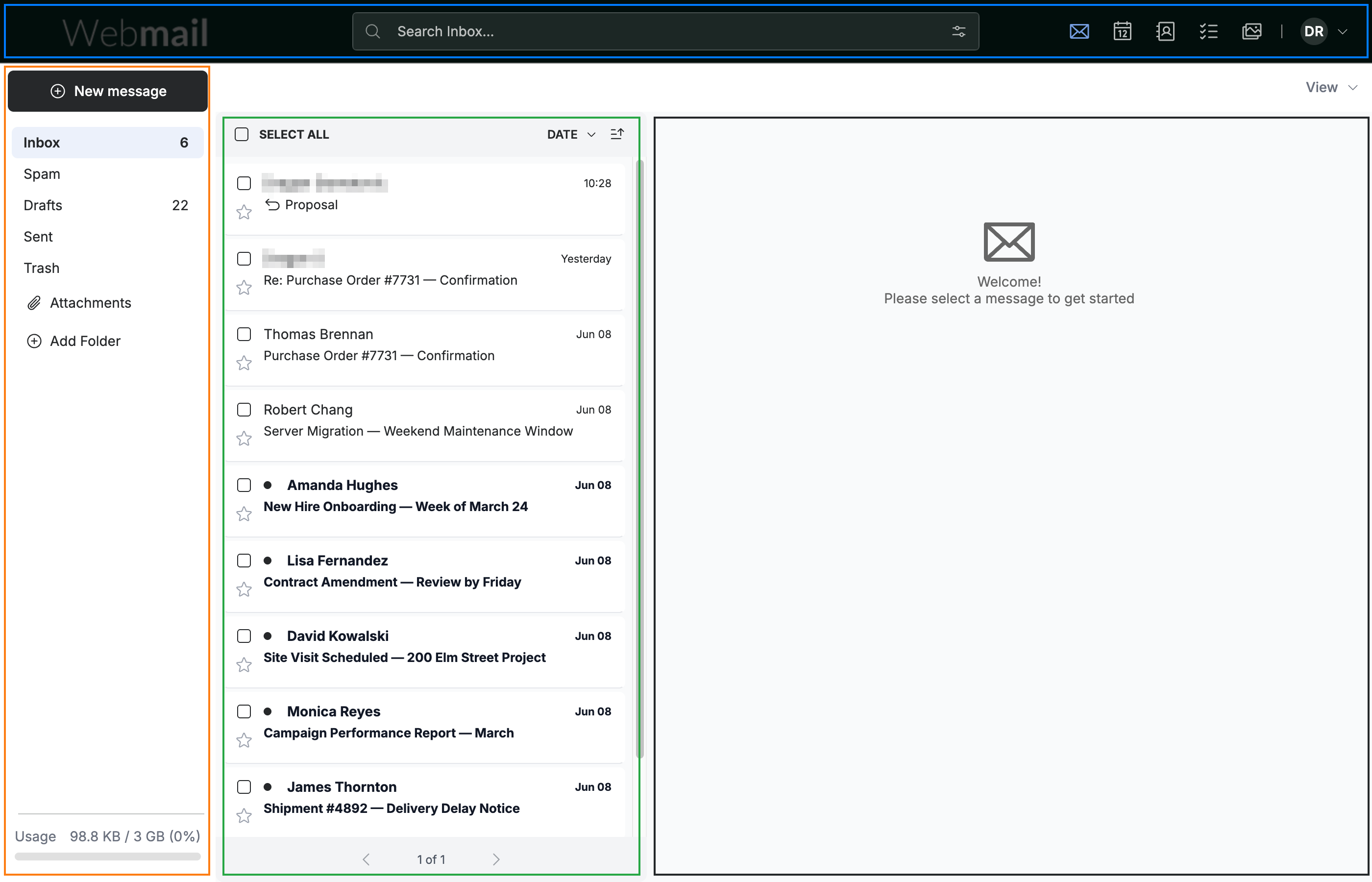Expand the View dropdown
Screen dimensions: 1372x882
click(1331, 87)
